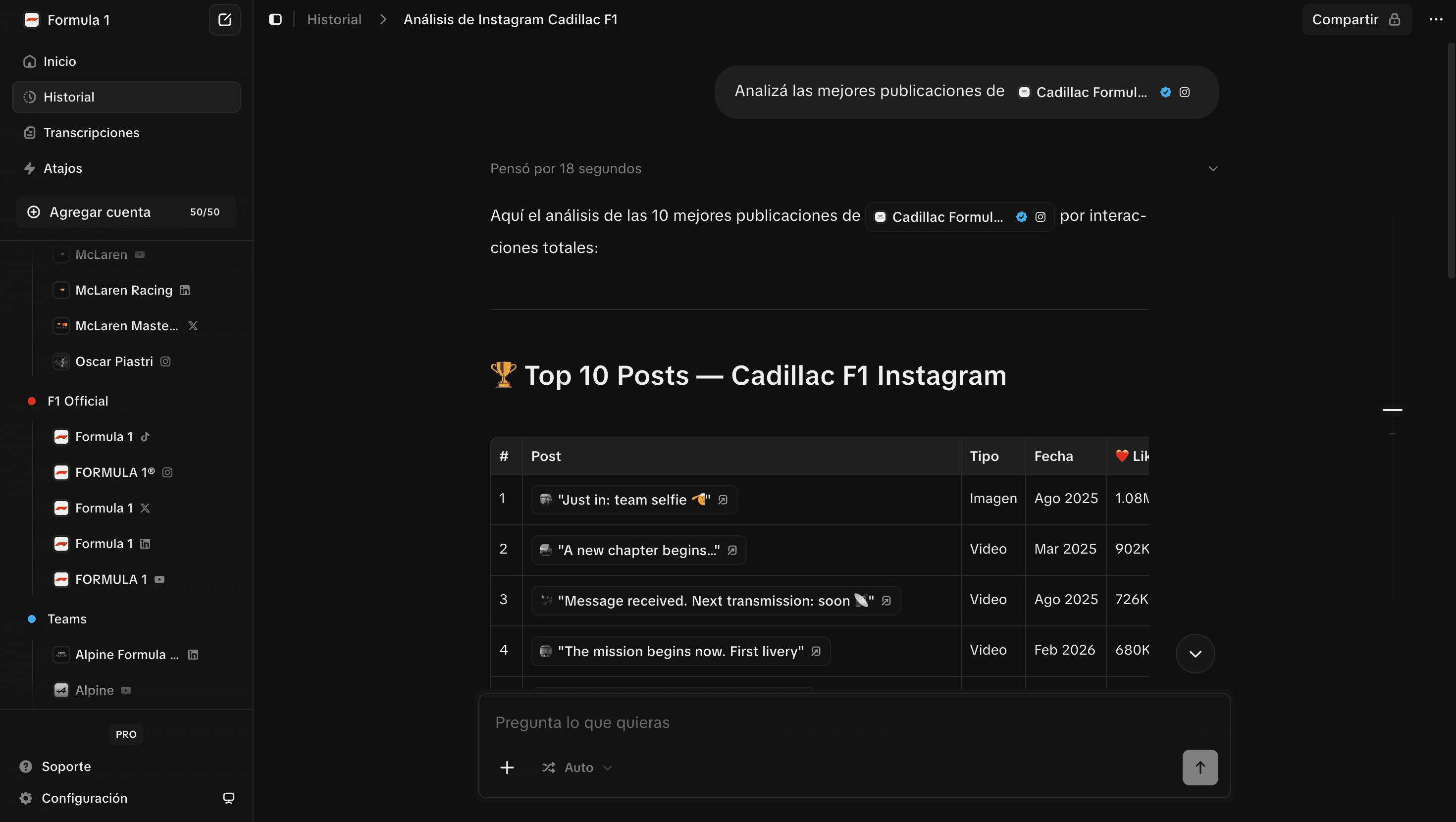Select Formula 1 X account

click(x=102, y=508)
